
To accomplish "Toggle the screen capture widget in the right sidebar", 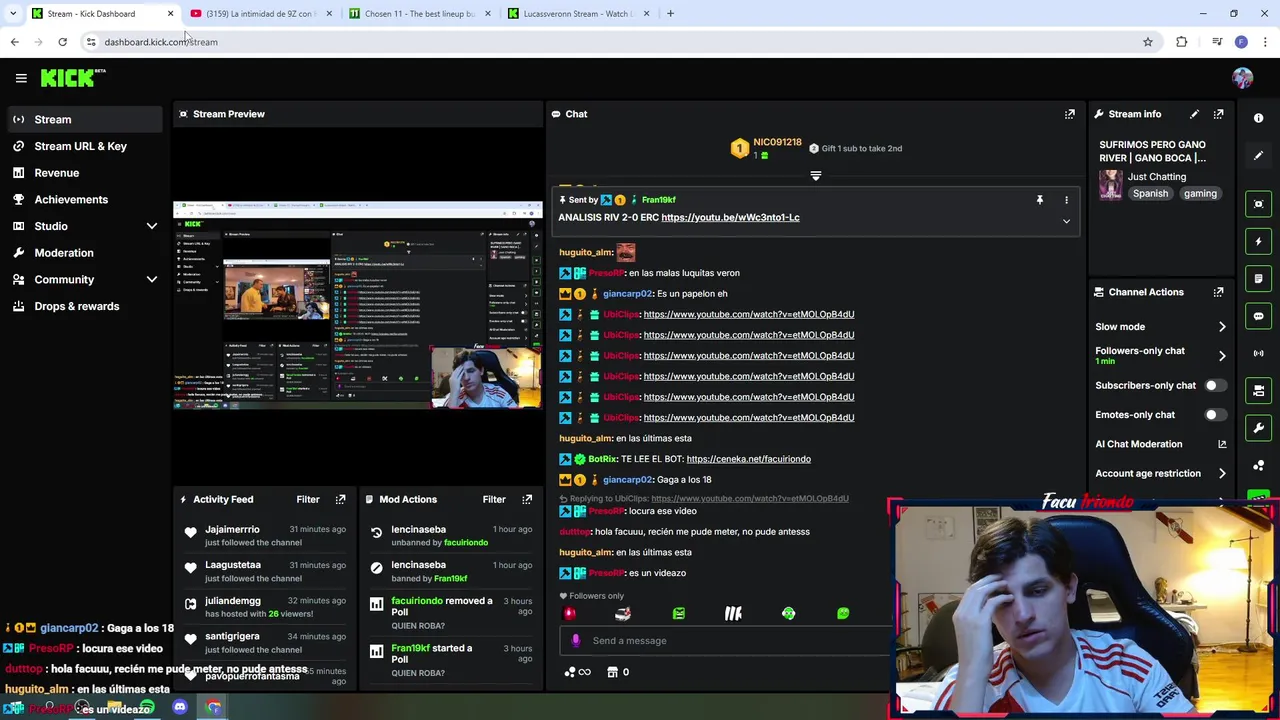I will pyautogui.click(x=1259, y=204).
